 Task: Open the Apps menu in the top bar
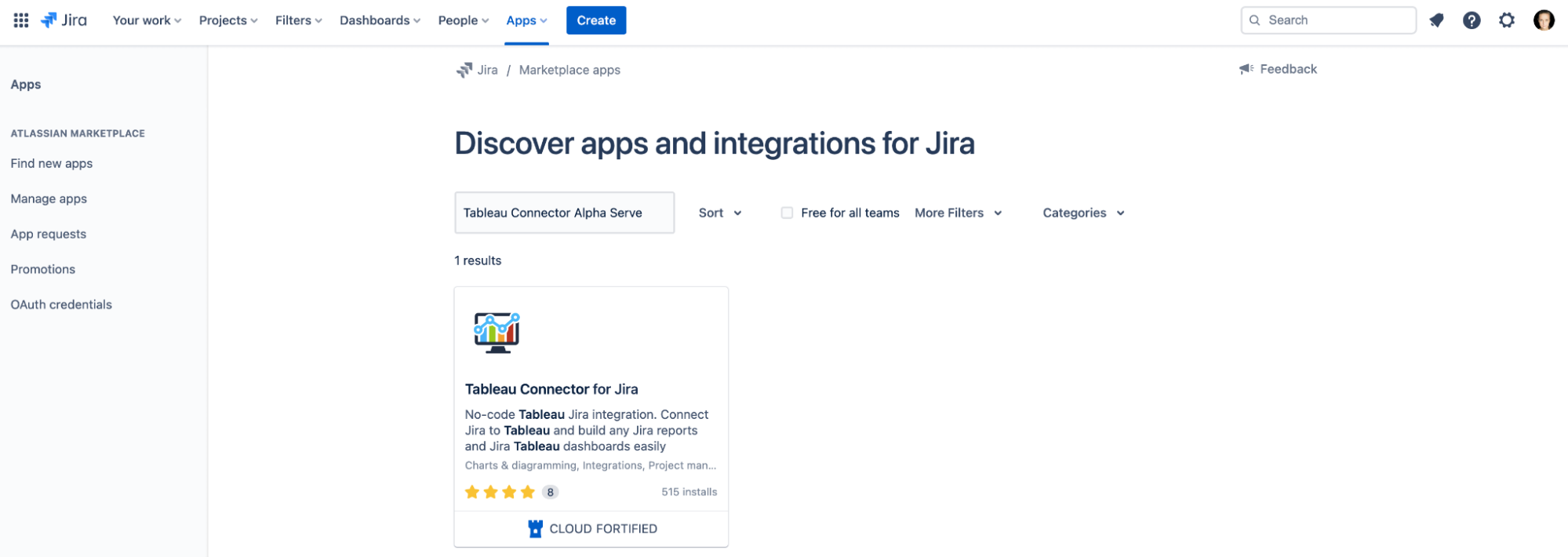tap(526, 20)
